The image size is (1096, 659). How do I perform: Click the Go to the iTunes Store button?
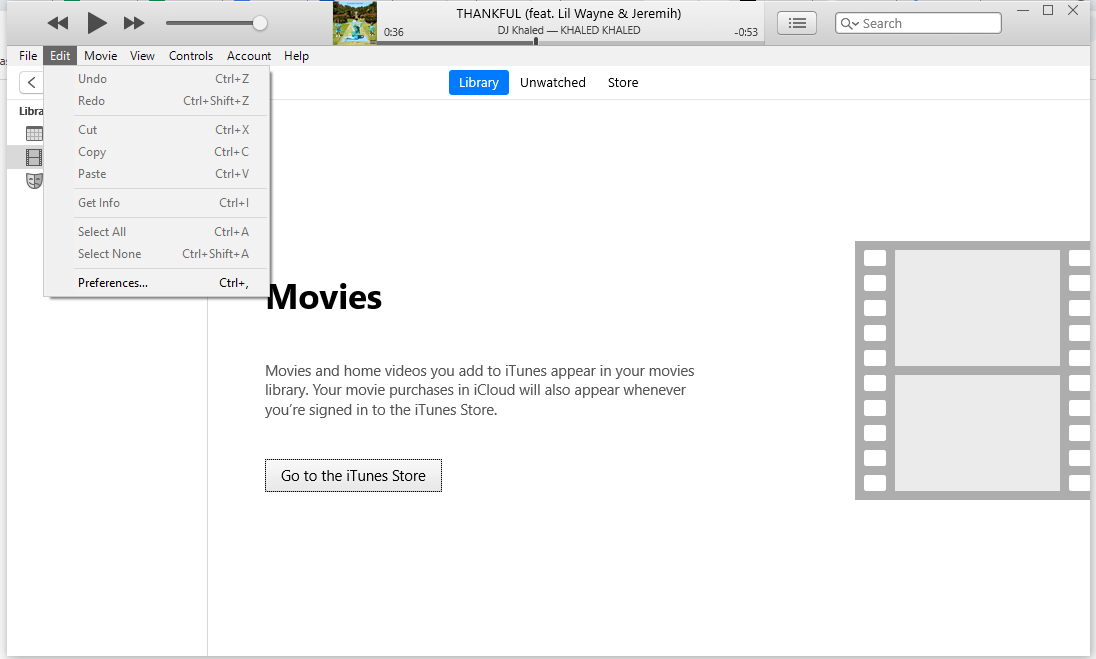[353, 476]
